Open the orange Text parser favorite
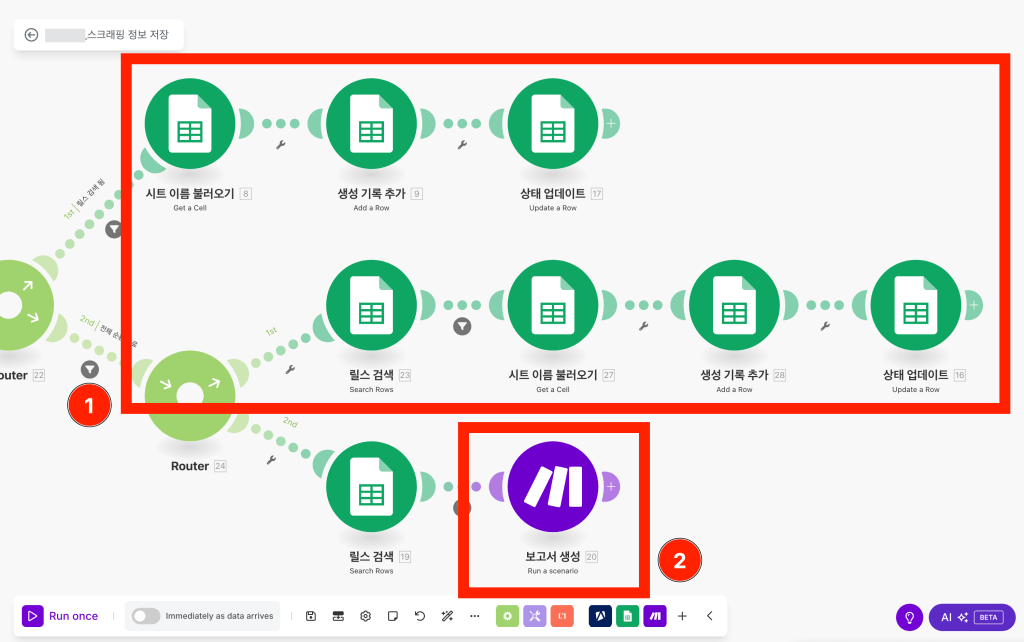This screenshot has height=642, width=1024. [562, 616]
